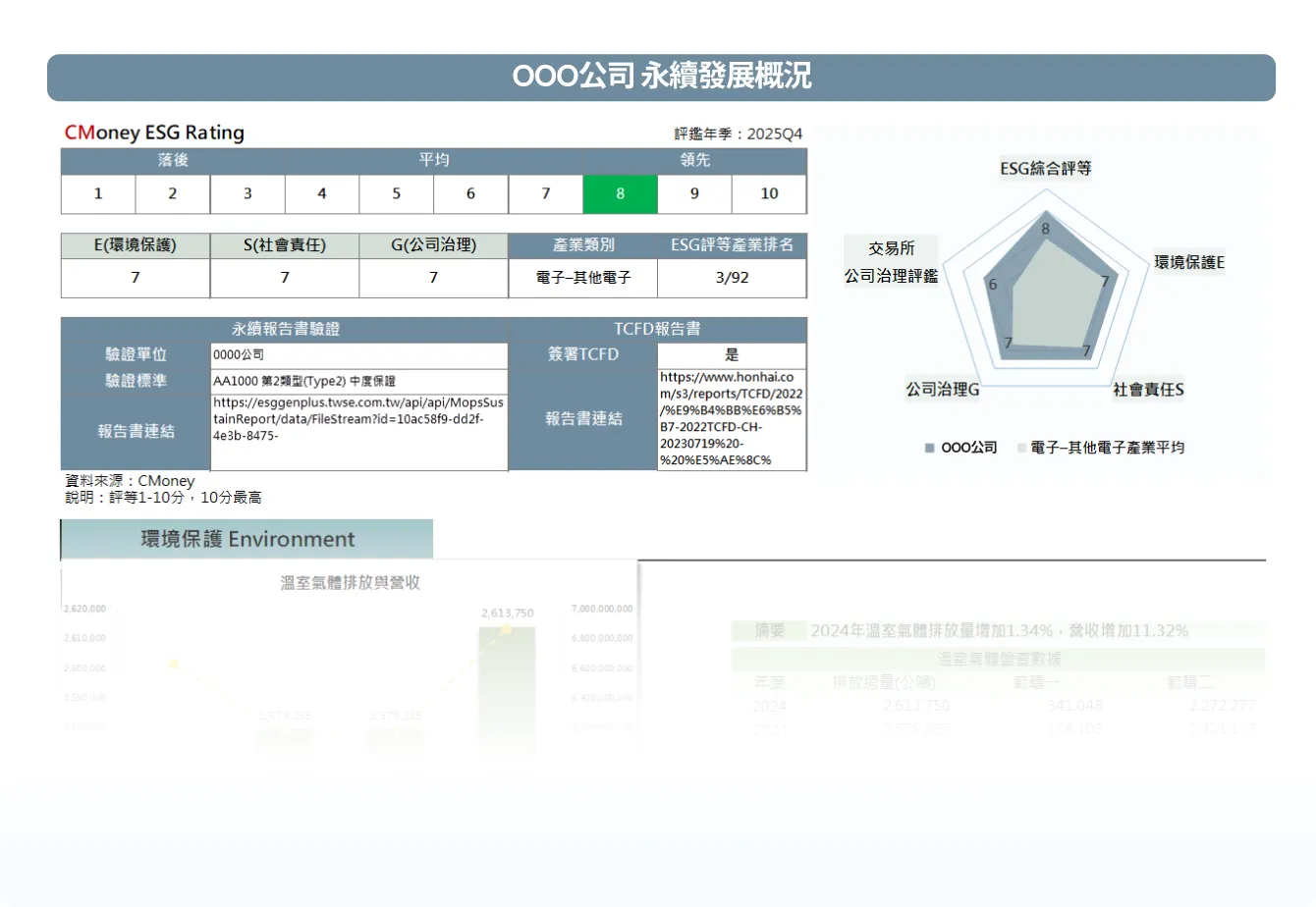The height and width of the screenshot is (907, 1316).
Task: Select rating scale cell 3
Action: point(247,193)
